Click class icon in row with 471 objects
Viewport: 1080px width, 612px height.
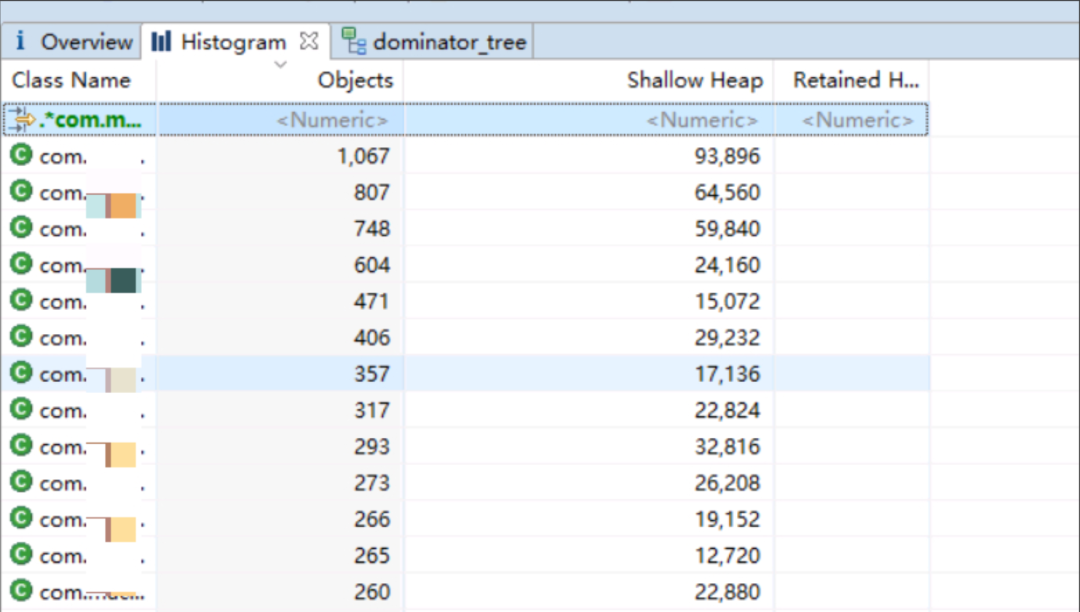21,300
